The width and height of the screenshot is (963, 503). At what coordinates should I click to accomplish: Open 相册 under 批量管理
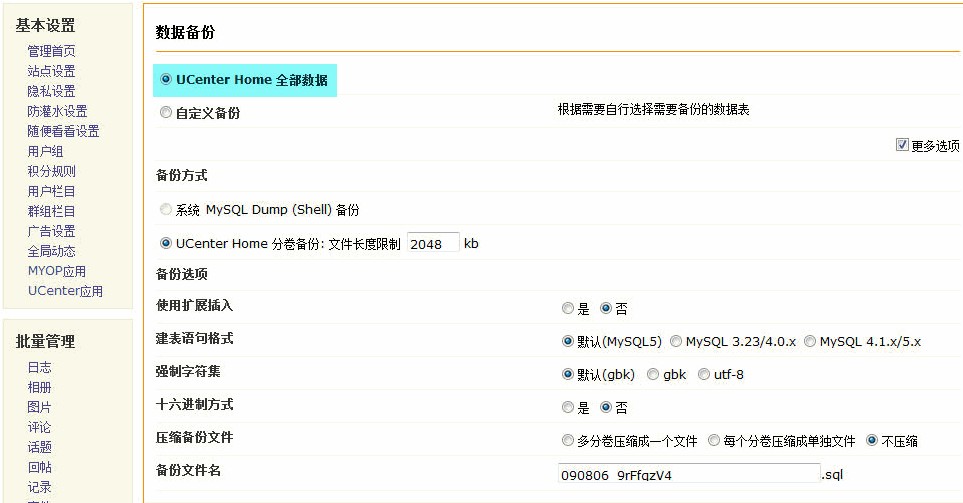(x=39, y=388)
